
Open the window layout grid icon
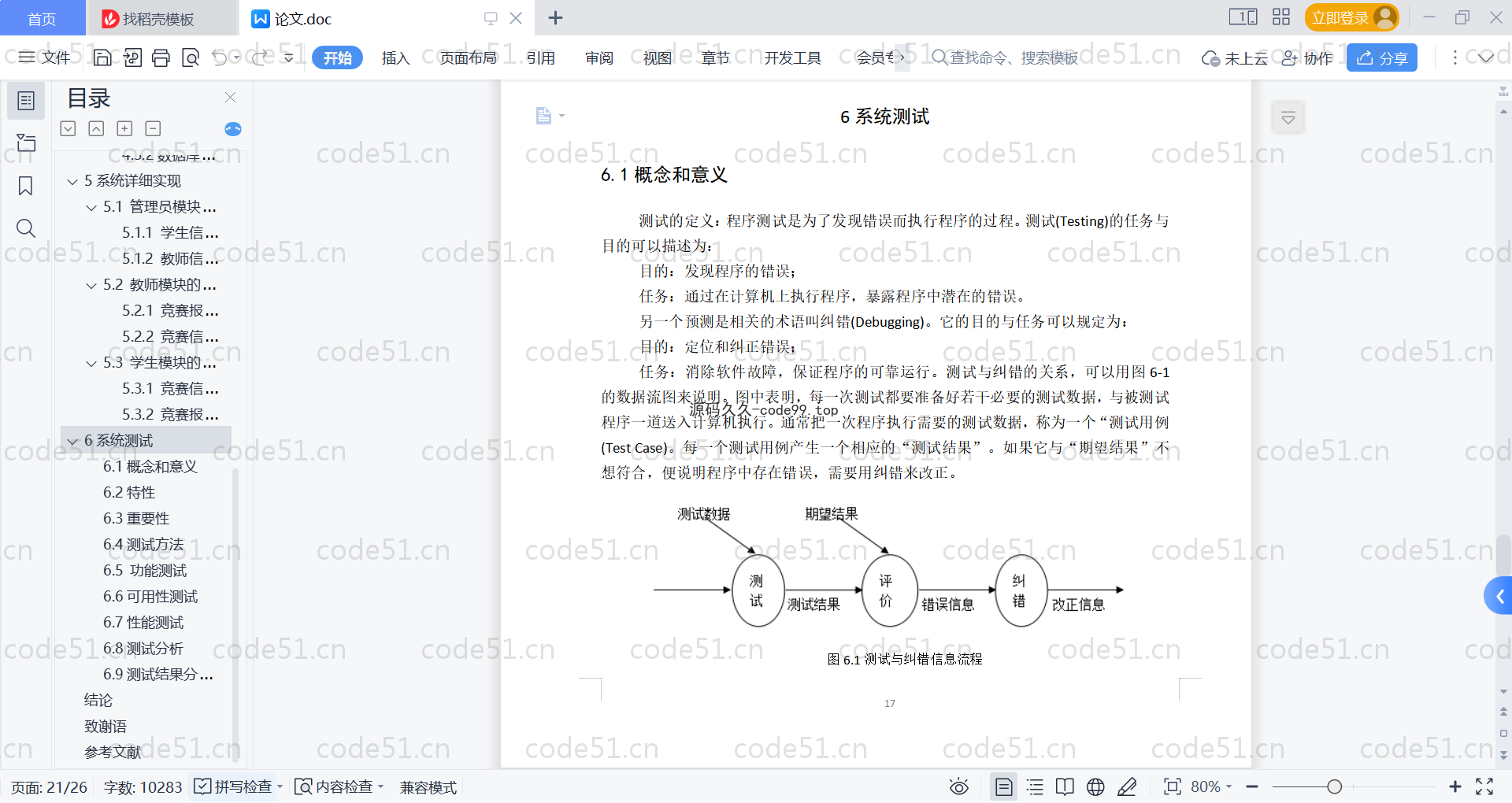pos(1281,17)
